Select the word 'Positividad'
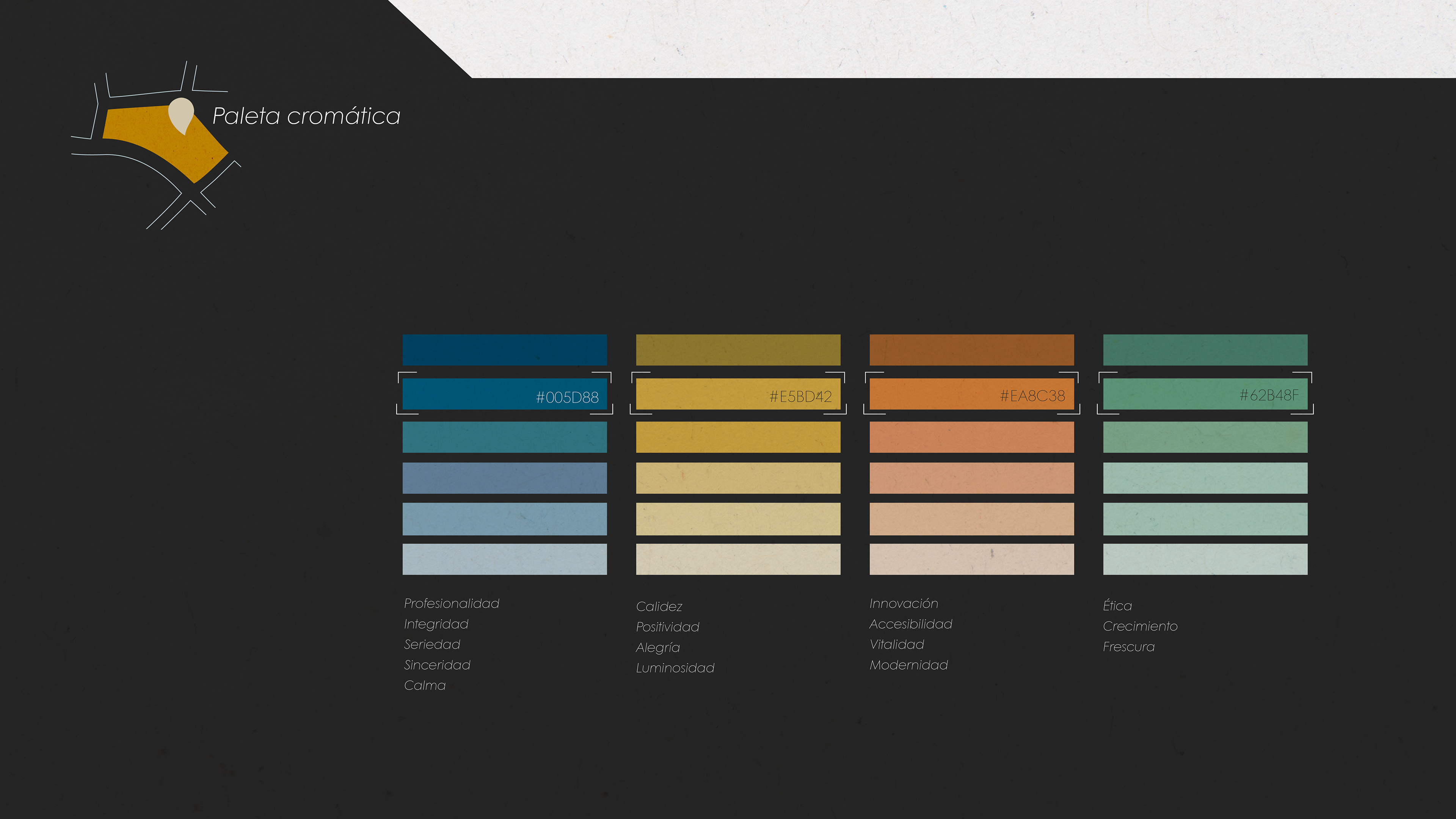The width and height of the screenshot is (1456, 819). pyautogui.click(x=667, y=627)
